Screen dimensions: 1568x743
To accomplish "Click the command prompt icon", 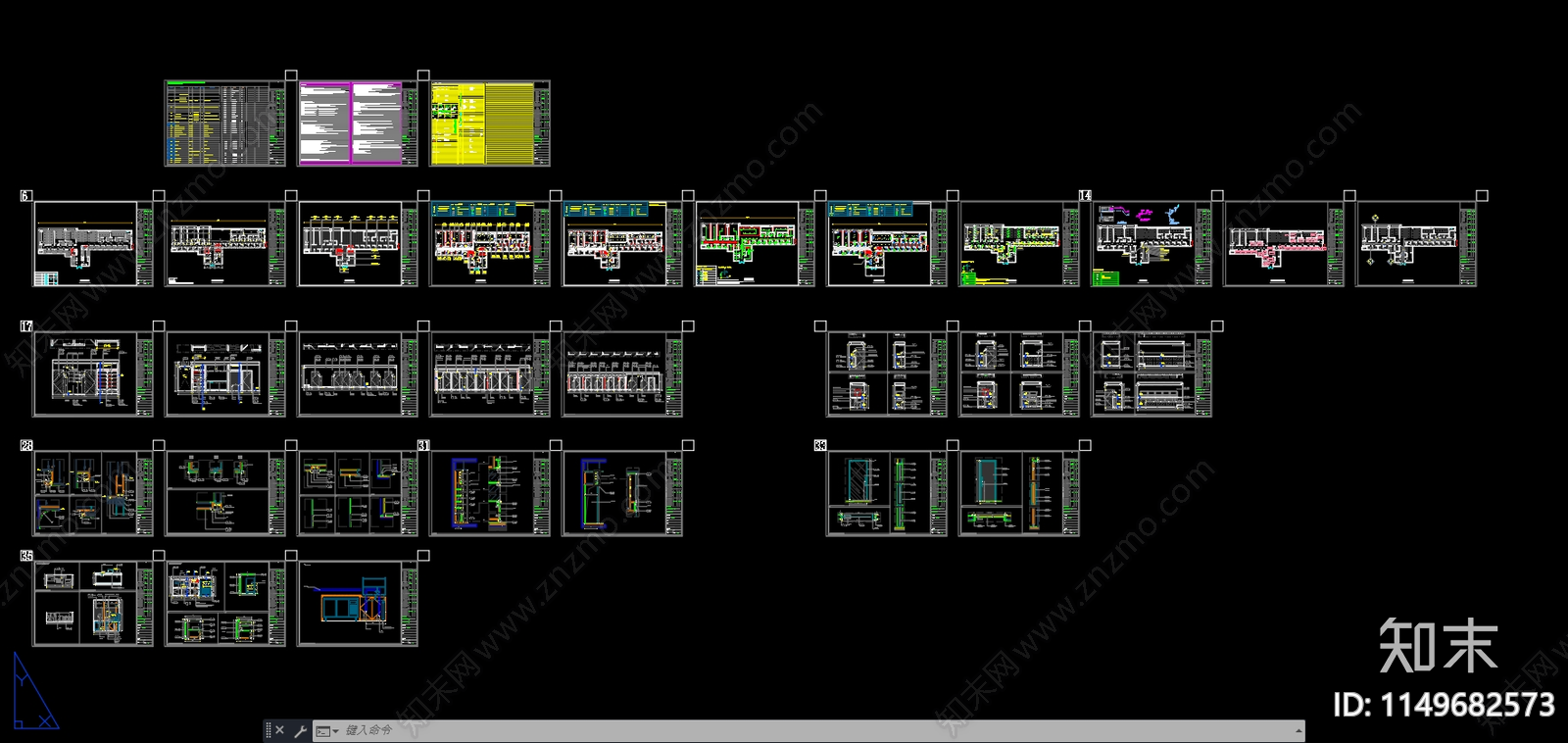I will [x=322, y=731].
